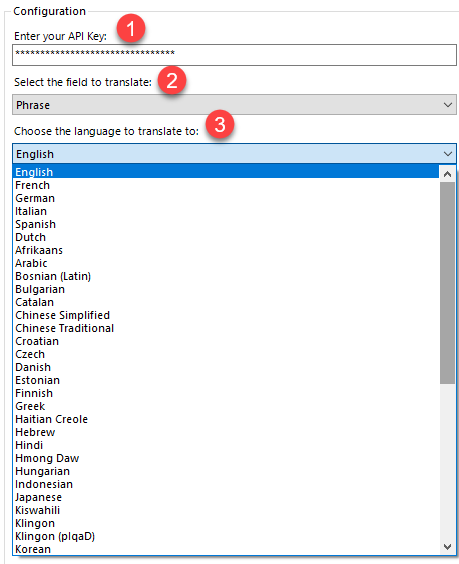
Task: Select German from the language list
Action: 226,198
